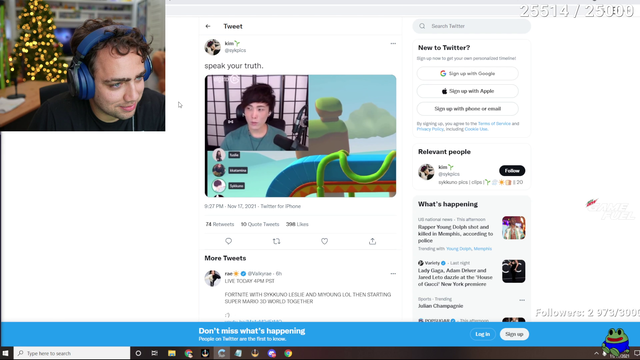Open the more options menu on rae's tweet
640x360 pixels.
[393, 273]
